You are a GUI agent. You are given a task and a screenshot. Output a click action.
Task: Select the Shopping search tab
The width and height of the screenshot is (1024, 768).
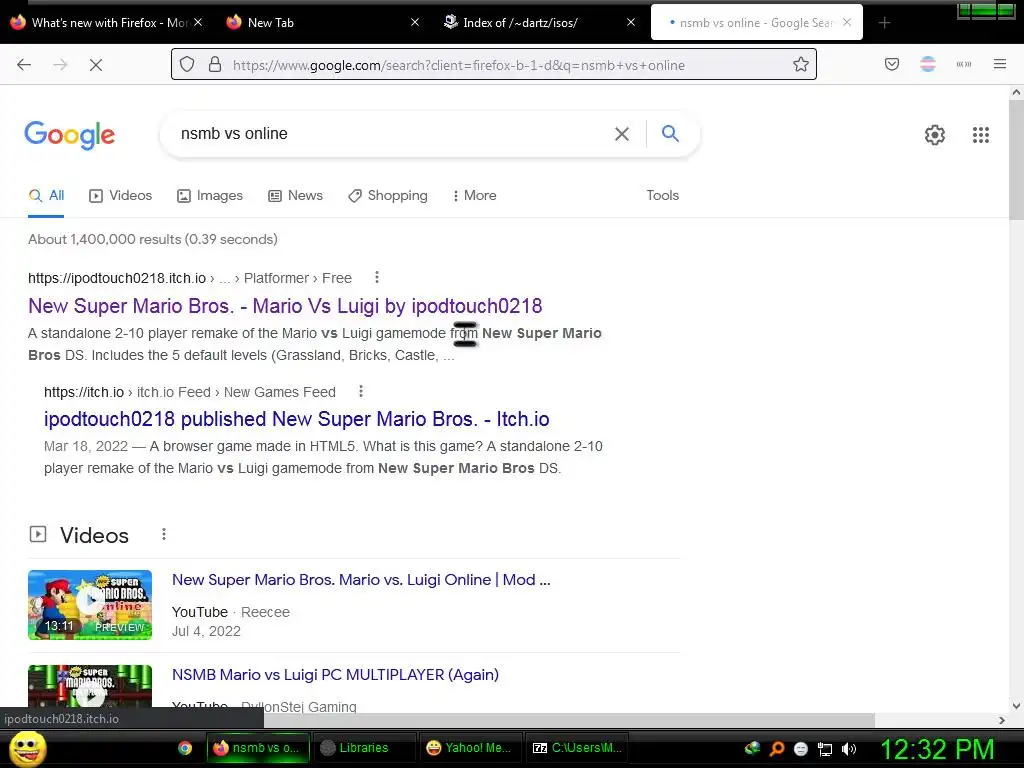[388, 195]
